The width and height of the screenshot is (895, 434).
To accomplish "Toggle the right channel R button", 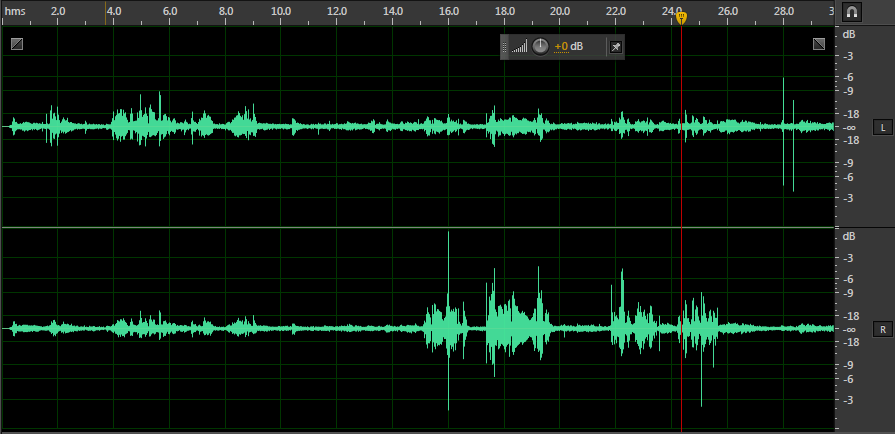I will pyautogui.click(x=882, y=329).
